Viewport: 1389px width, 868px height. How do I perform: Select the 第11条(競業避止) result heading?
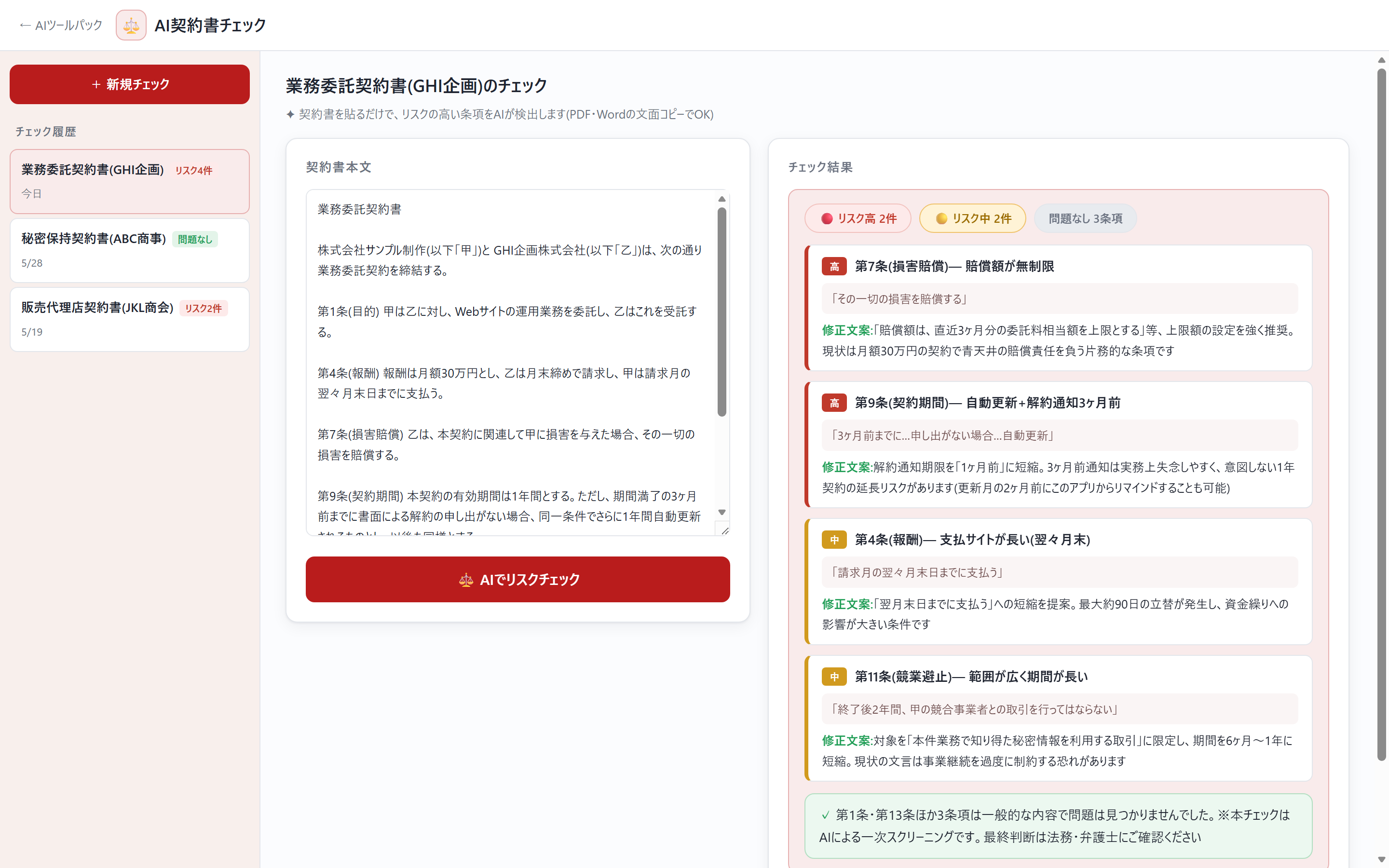pyautogui.click(x=972, y=677)
